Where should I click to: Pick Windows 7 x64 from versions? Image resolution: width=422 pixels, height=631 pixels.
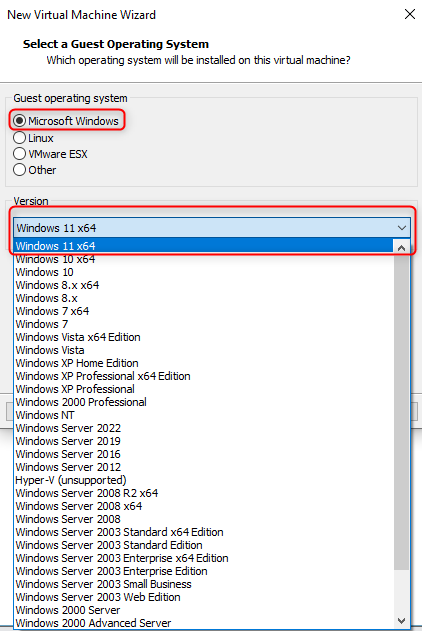(204, 311)
